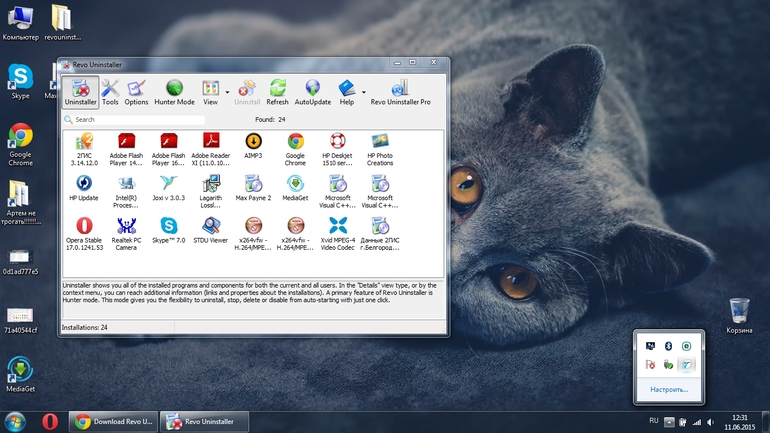Switch RU language indicator
The width and height of the screenshot is (770, 433).
click(x=654, y=421)
